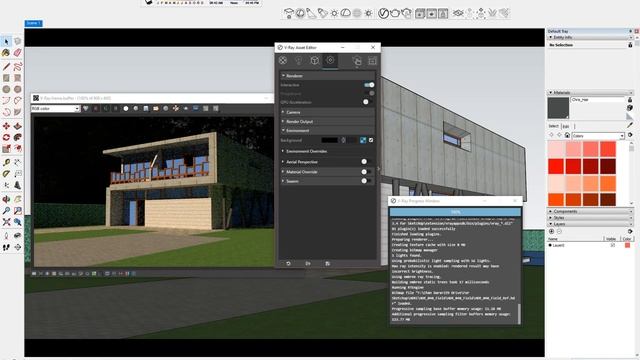Expand the Styles panel

[590, 218]
